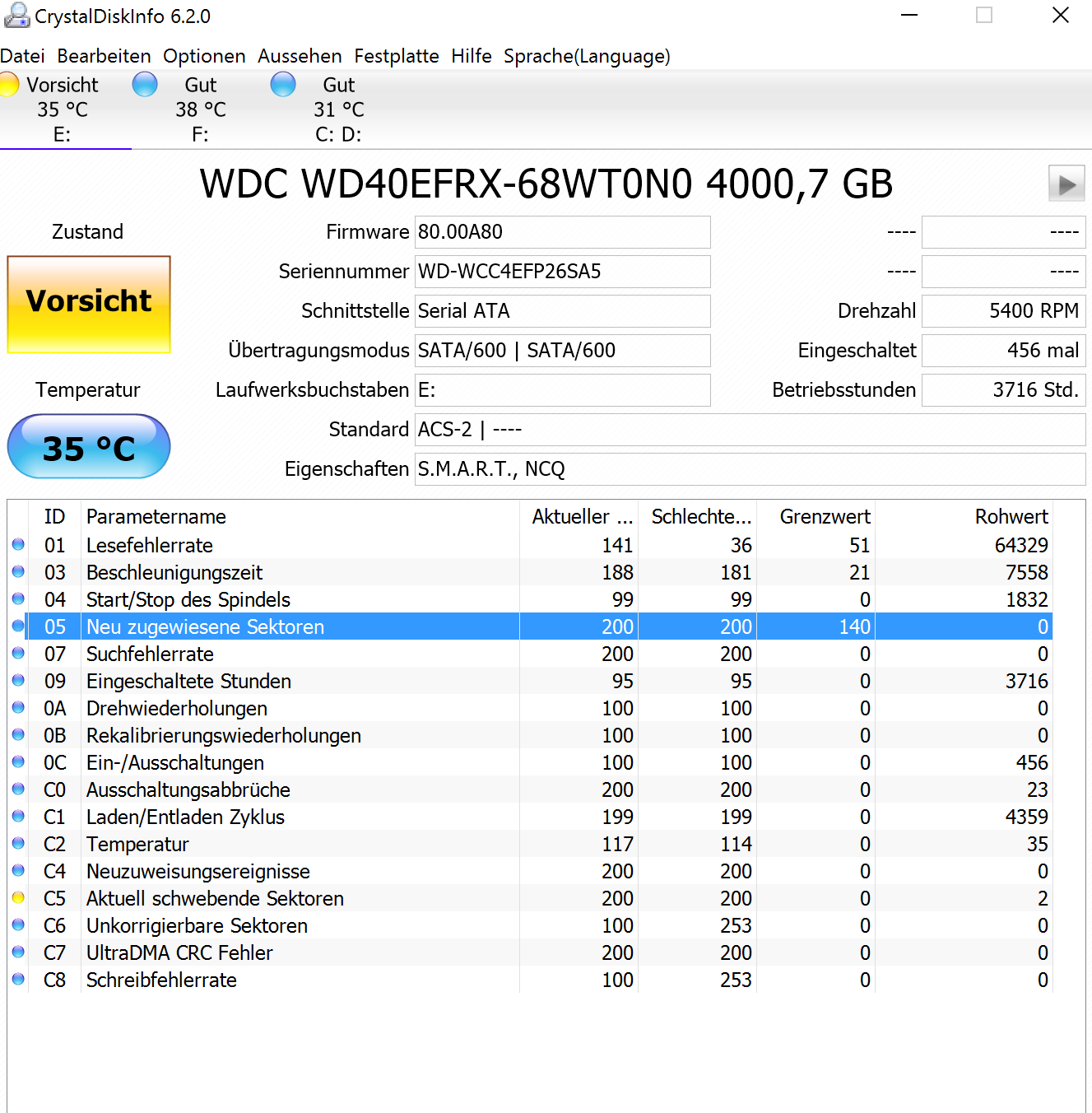This screenshot has height=1113, width=1092.
Task: Click the Parametername column header
Action: click(300, 516)
